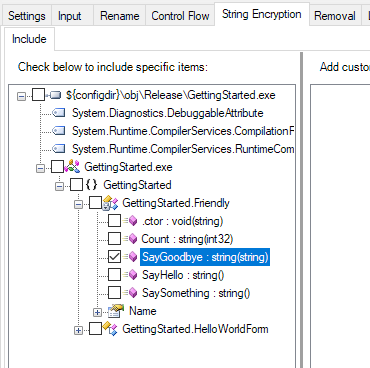Uncheck the SayGoodbye : string(string) checkbox
Viewport: 370px width, 368px height.
(x=114, y=257)
